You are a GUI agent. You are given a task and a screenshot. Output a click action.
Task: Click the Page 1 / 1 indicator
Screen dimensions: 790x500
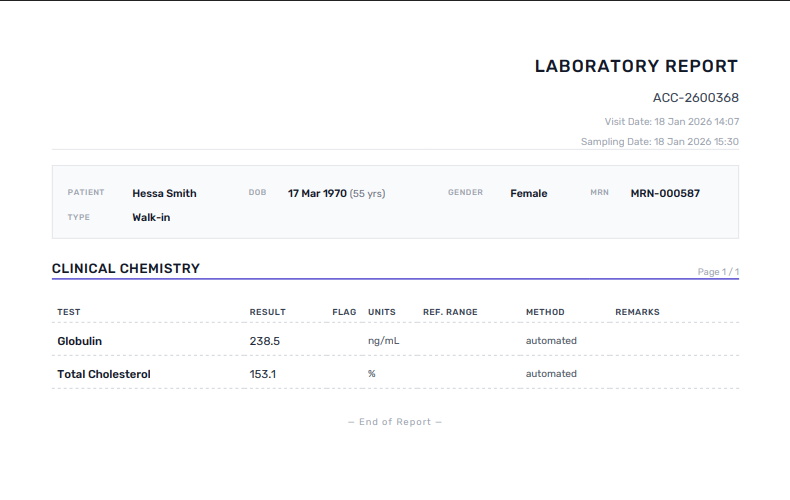point(718,272)
